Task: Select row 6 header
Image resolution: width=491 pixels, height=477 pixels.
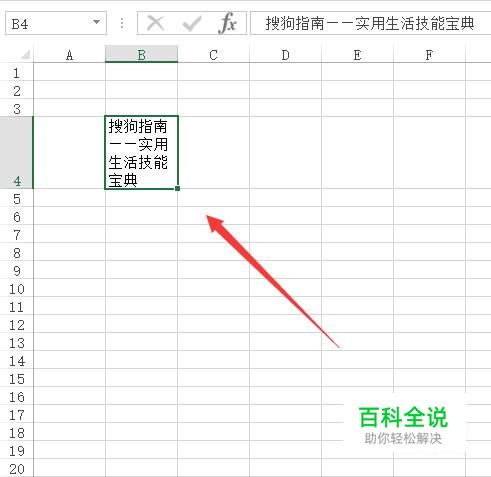Action: (x=17, y=216)
